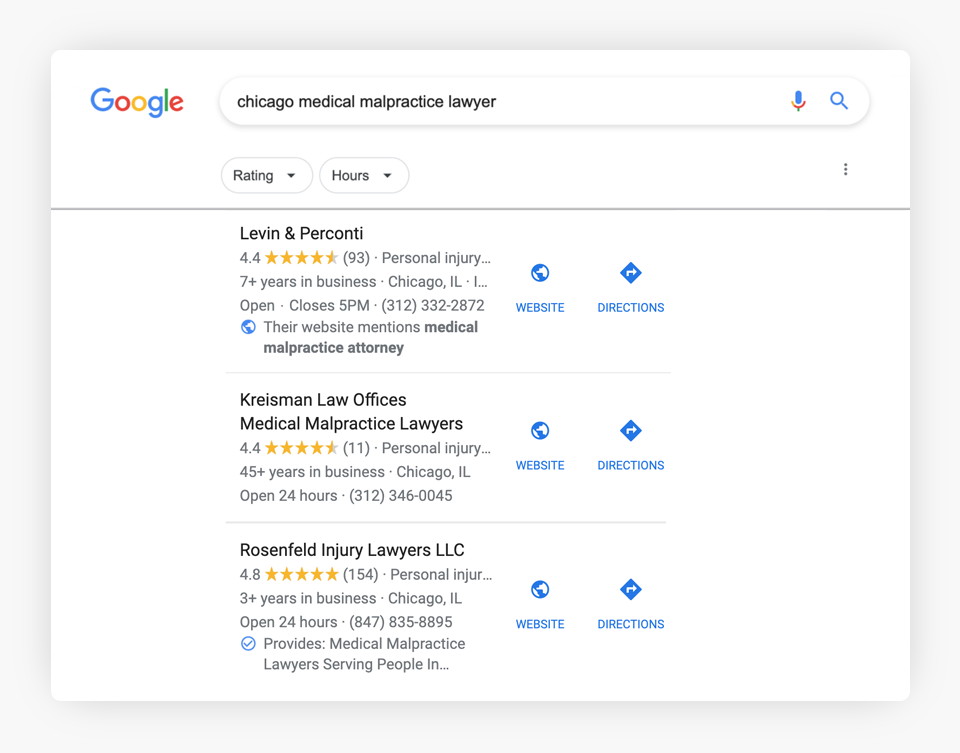Open Rosenfeld Injury Lawyers website globe icon

click(x=540, y=590)
